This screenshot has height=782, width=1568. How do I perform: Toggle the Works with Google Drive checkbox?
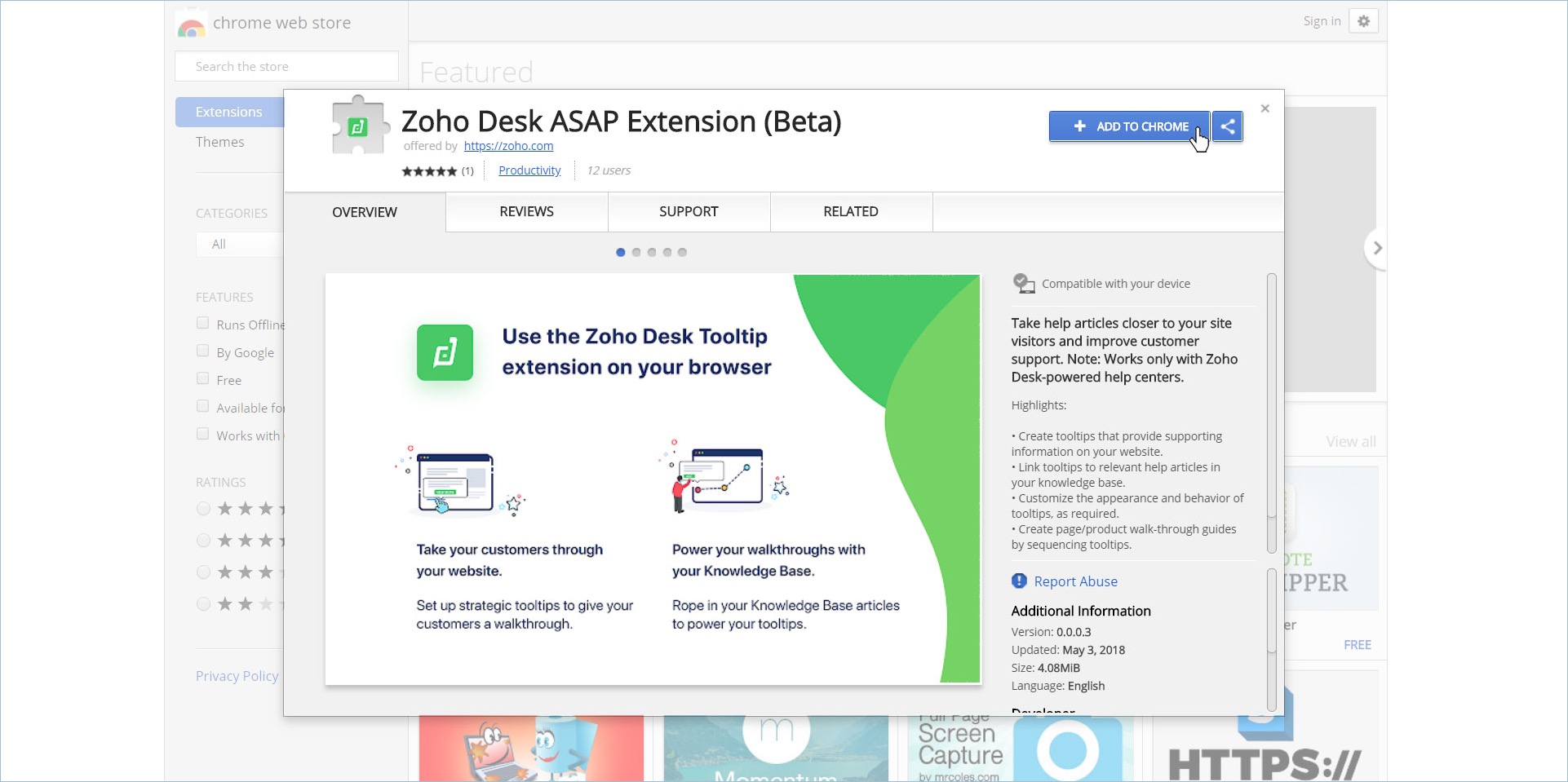click(x=203, y=435)
